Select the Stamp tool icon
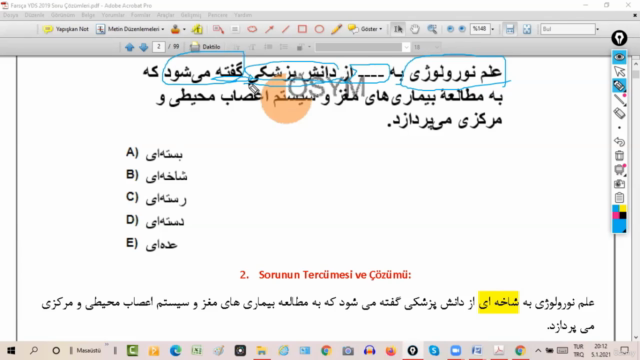640x360 pixels. [176, 29]
